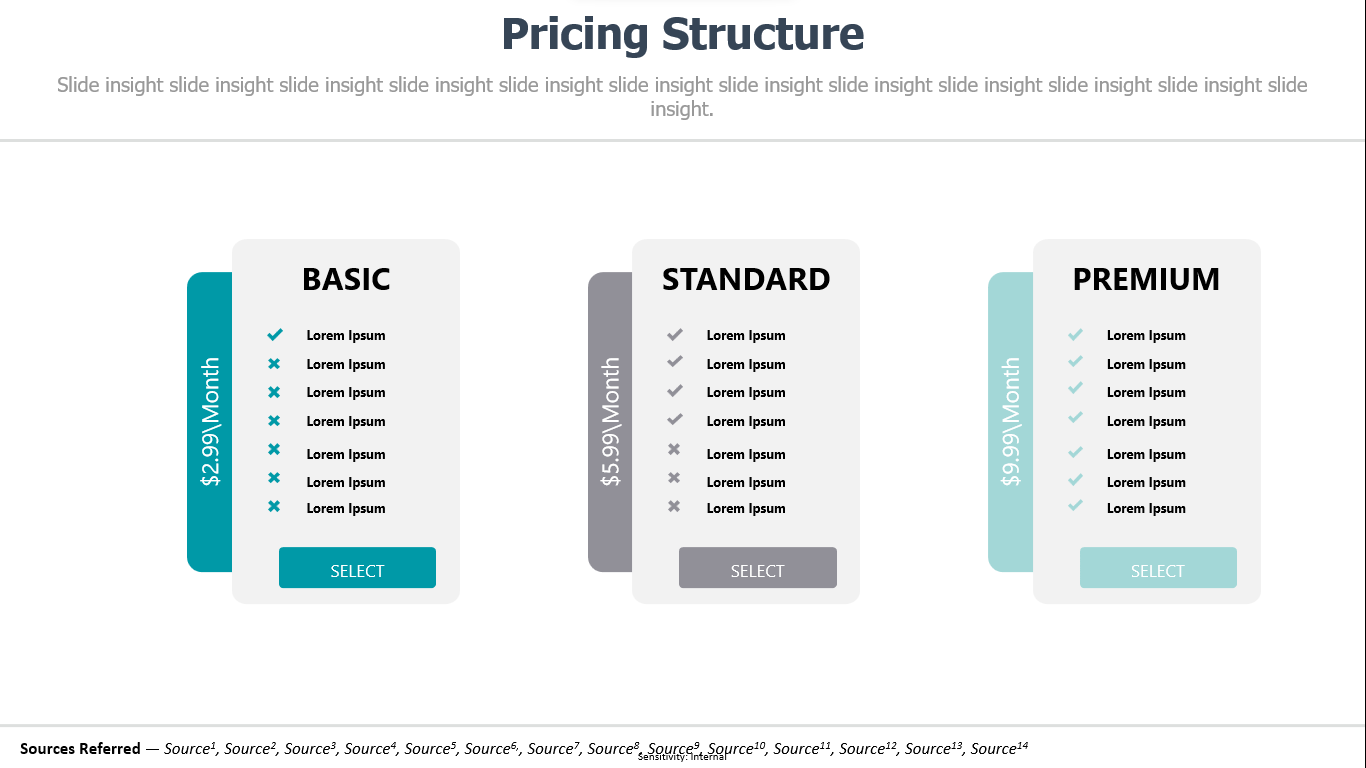This screenshot has height=768, width=1366.
Task: Choose the BASIC plan SELECT button
Action: [357, 568]
